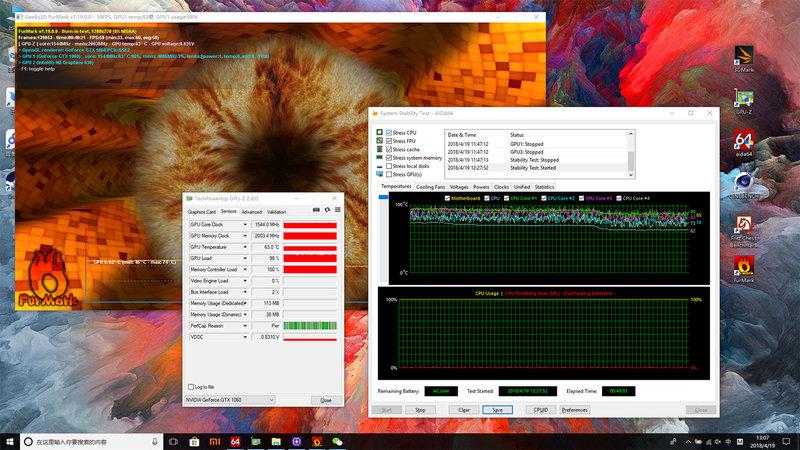
Task: Enable Stress local disks checkbox
Action: pos(389,166)
